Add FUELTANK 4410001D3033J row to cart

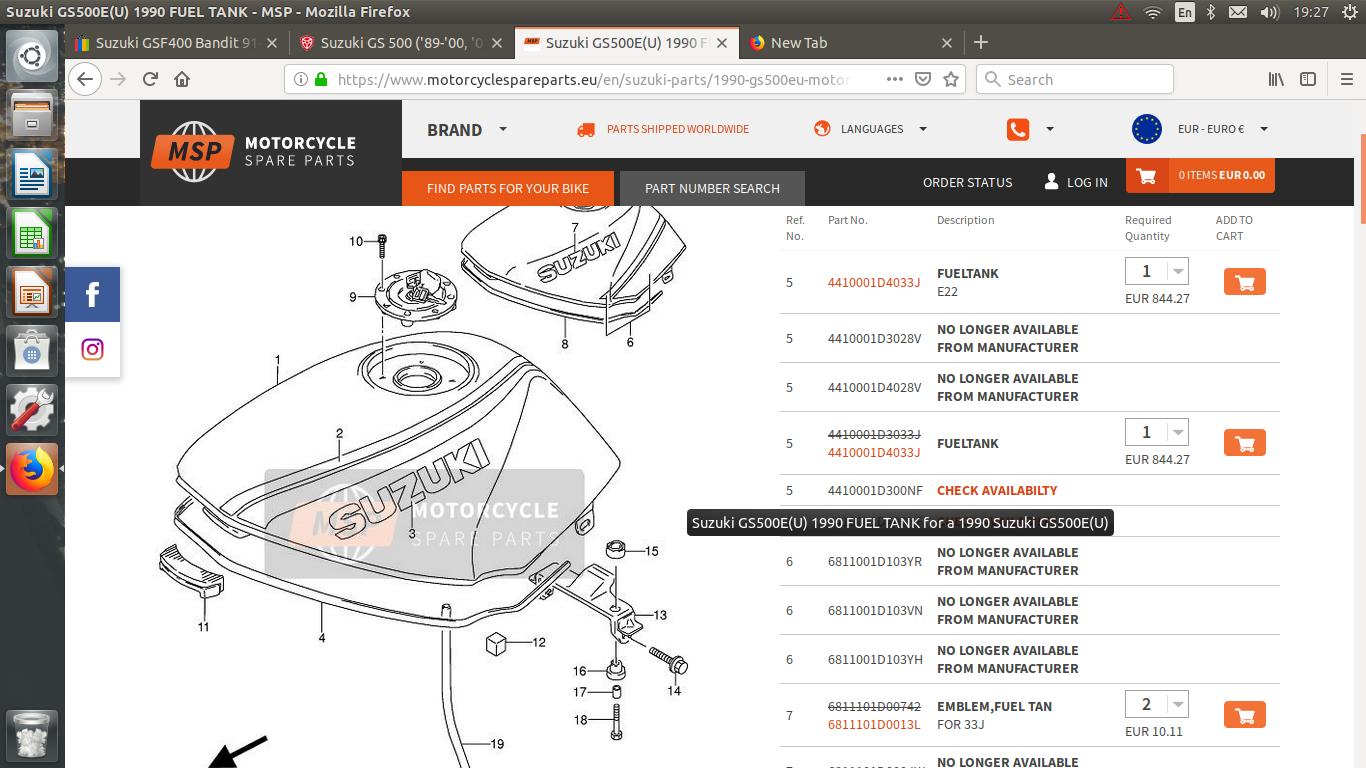click(1245, 443)
